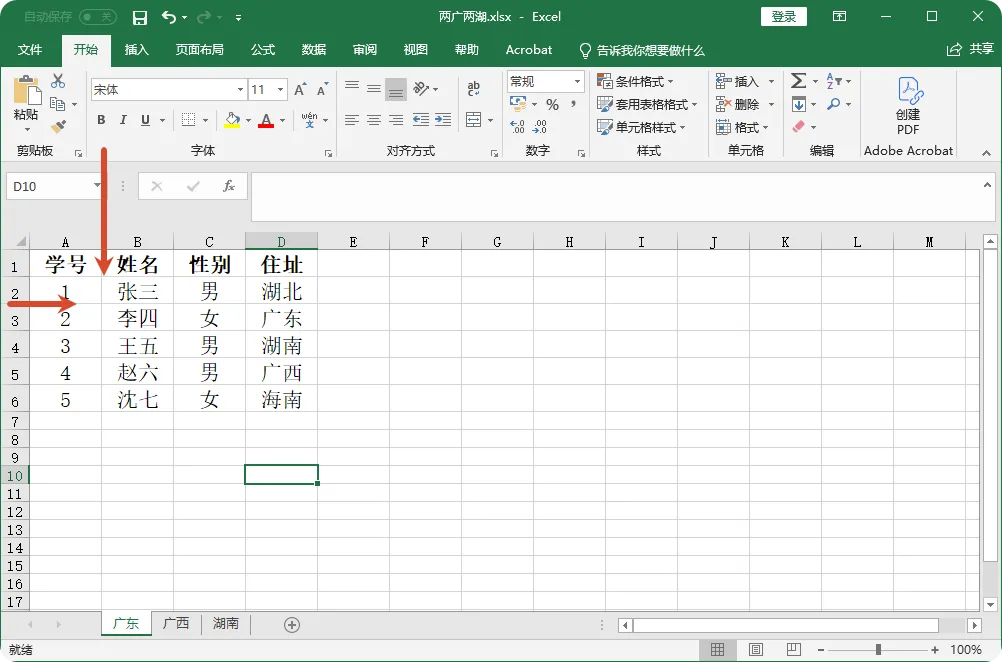
Task: Click the text orientation icon
Action: click(421, 89)
